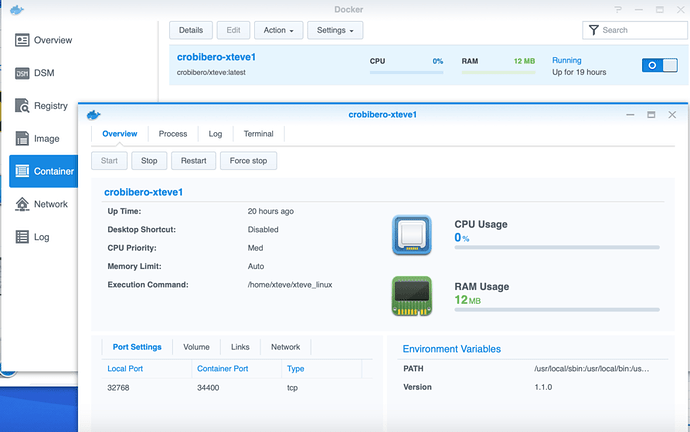Switch to the Volume tab
Screen dimensions: 690x432
(x=196, y=347)
